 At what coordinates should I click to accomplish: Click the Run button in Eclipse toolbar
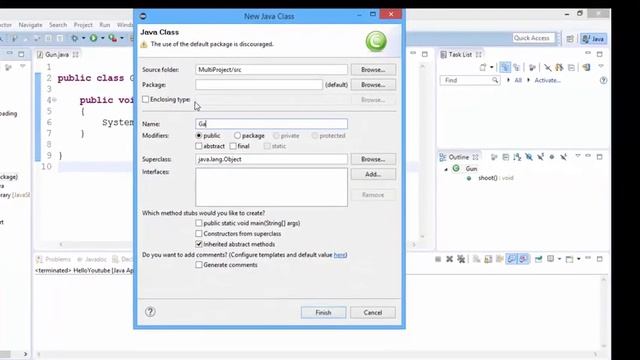[x=93, y=38]
